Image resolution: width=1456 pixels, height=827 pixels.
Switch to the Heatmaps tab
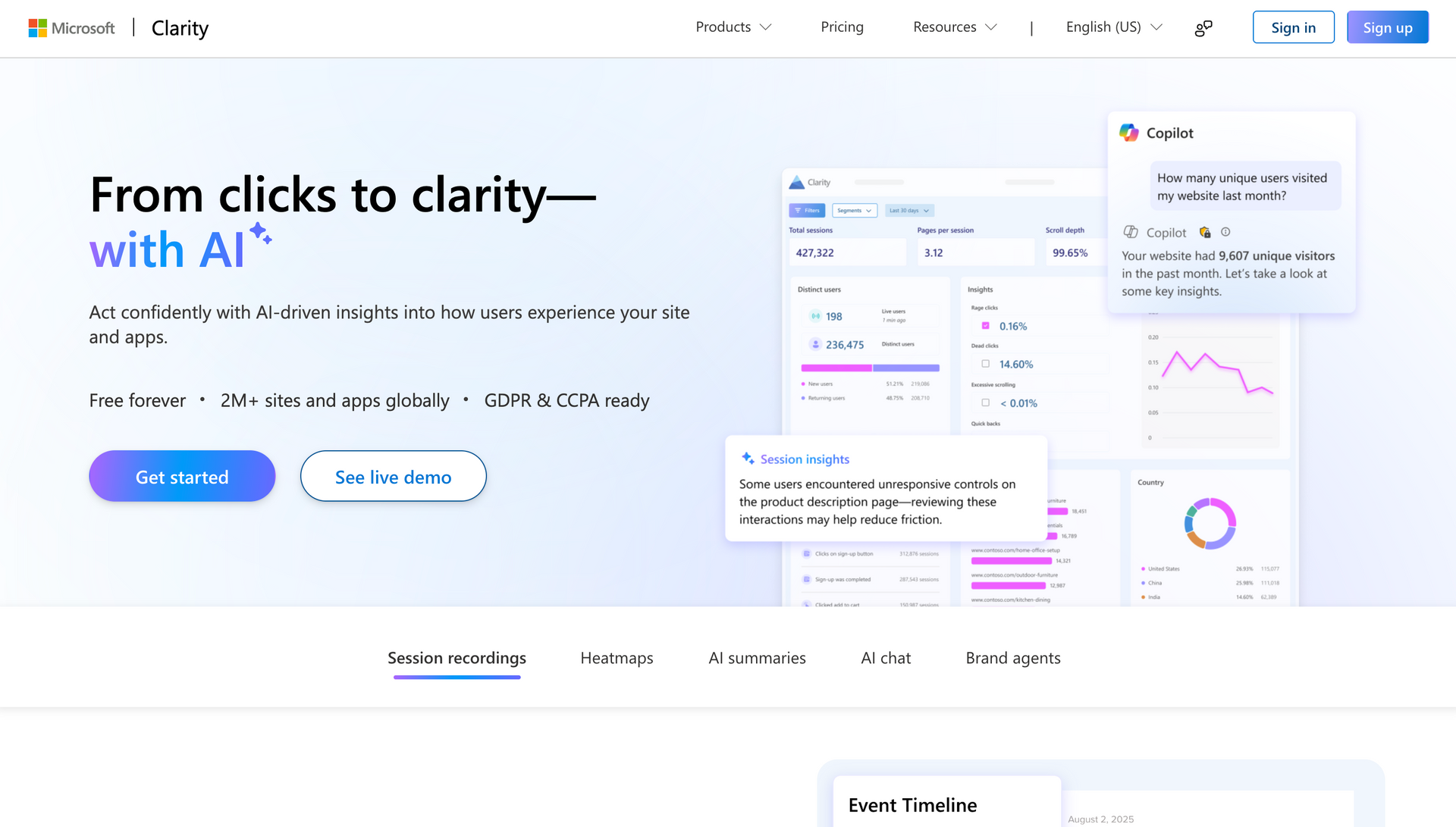click(x=617, y=658)
